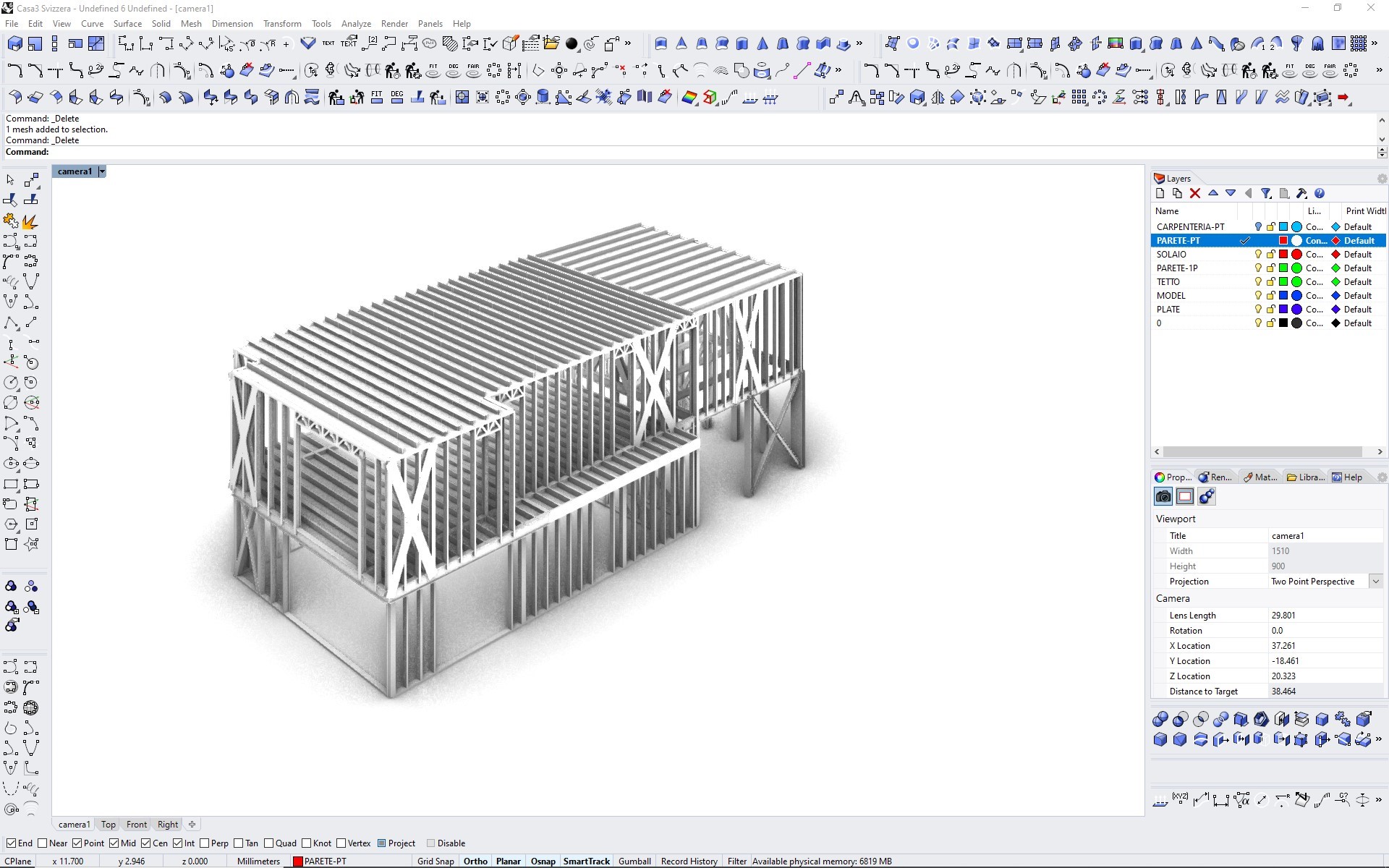The image size is (1389, 868).
Task: Open the command line history stepper
Action: coord(1382,152)
